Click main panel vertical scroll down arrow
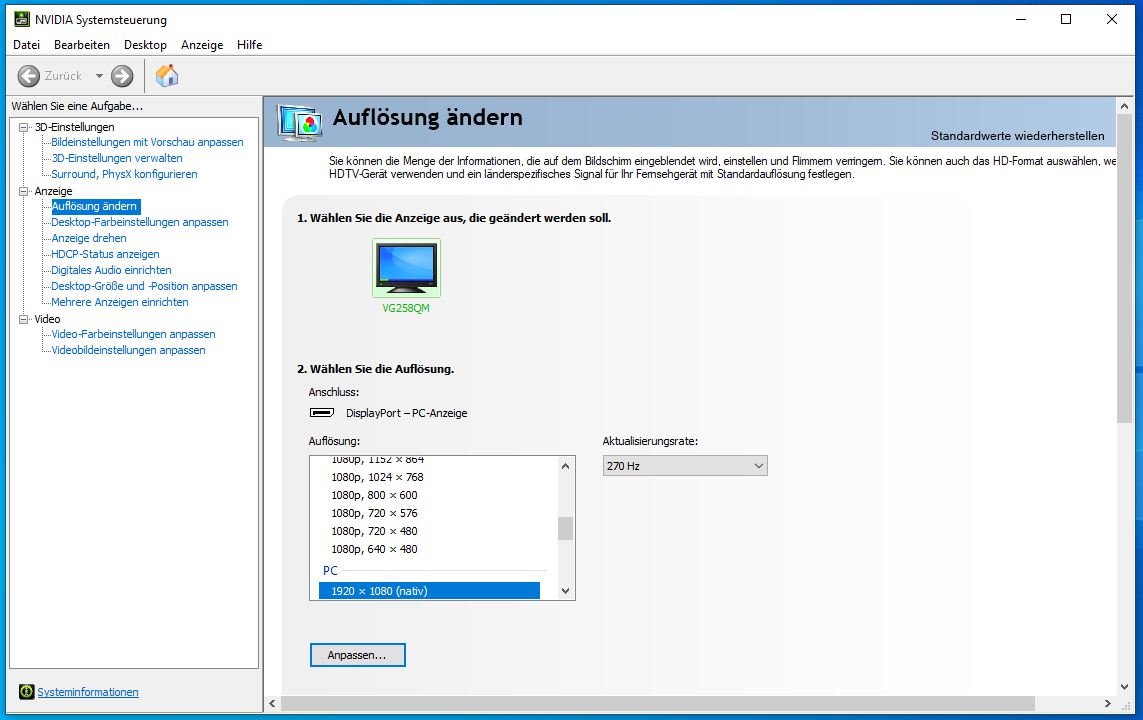The width and height of the screenshot is (1143, 720). click(x=1125, y=686)
